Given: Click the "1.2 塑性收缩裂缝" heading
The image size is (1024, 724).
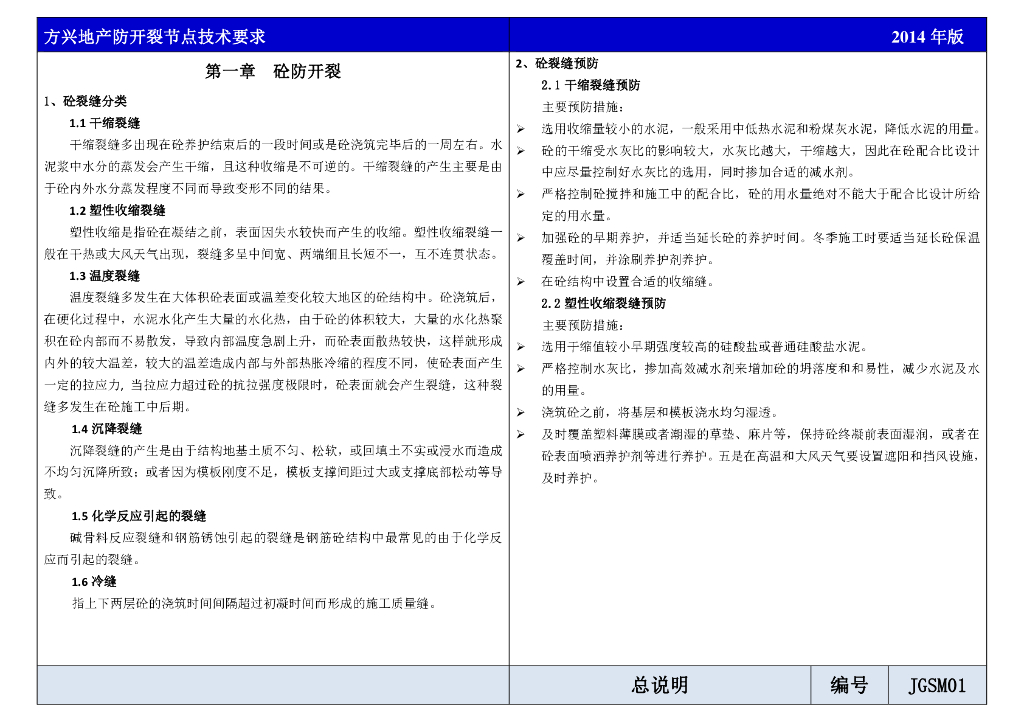Looking at the screenshot, I should tap(117, 211).
